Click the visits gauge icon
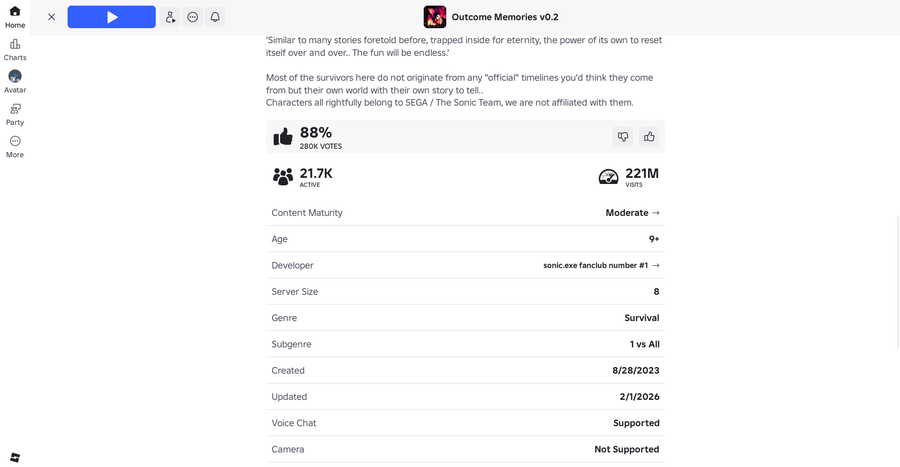The image size is (900, 467). click(608, 177)
